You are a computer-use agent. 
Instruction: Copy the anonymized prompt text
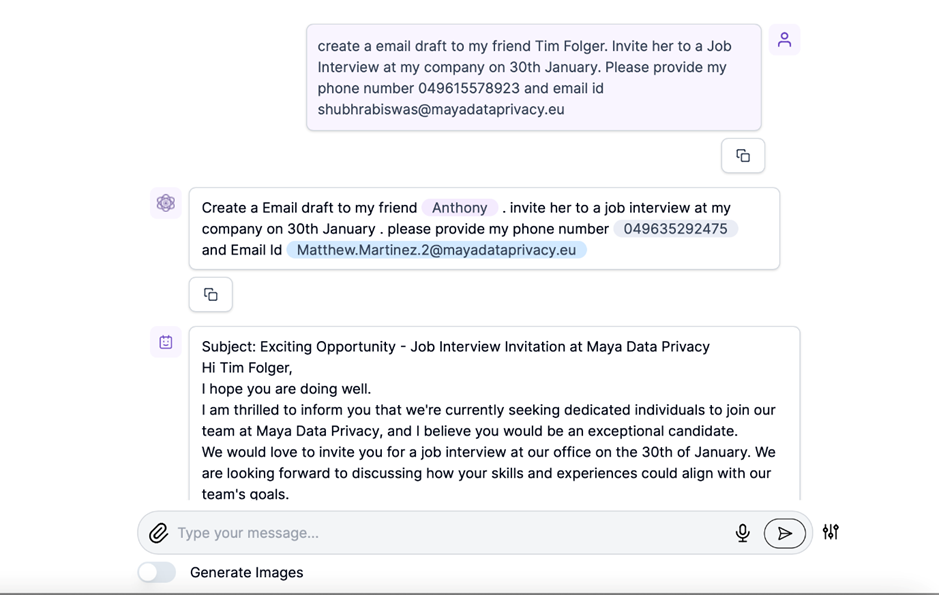210,295
